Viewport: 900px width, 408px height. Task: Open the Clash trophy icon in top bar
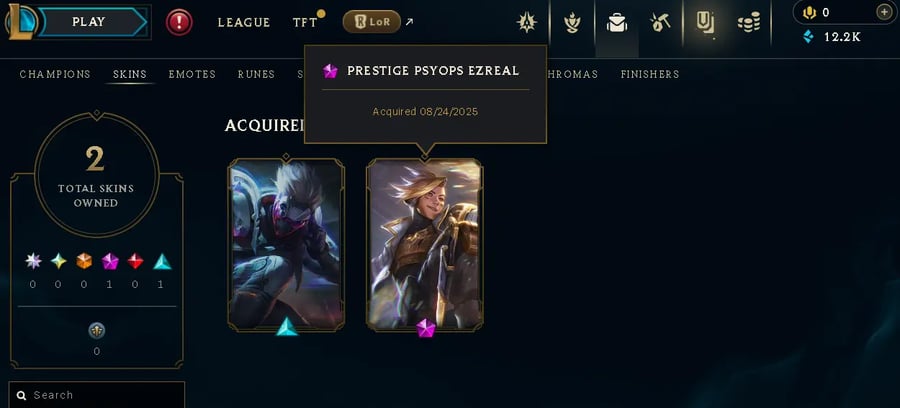(572, 22)
